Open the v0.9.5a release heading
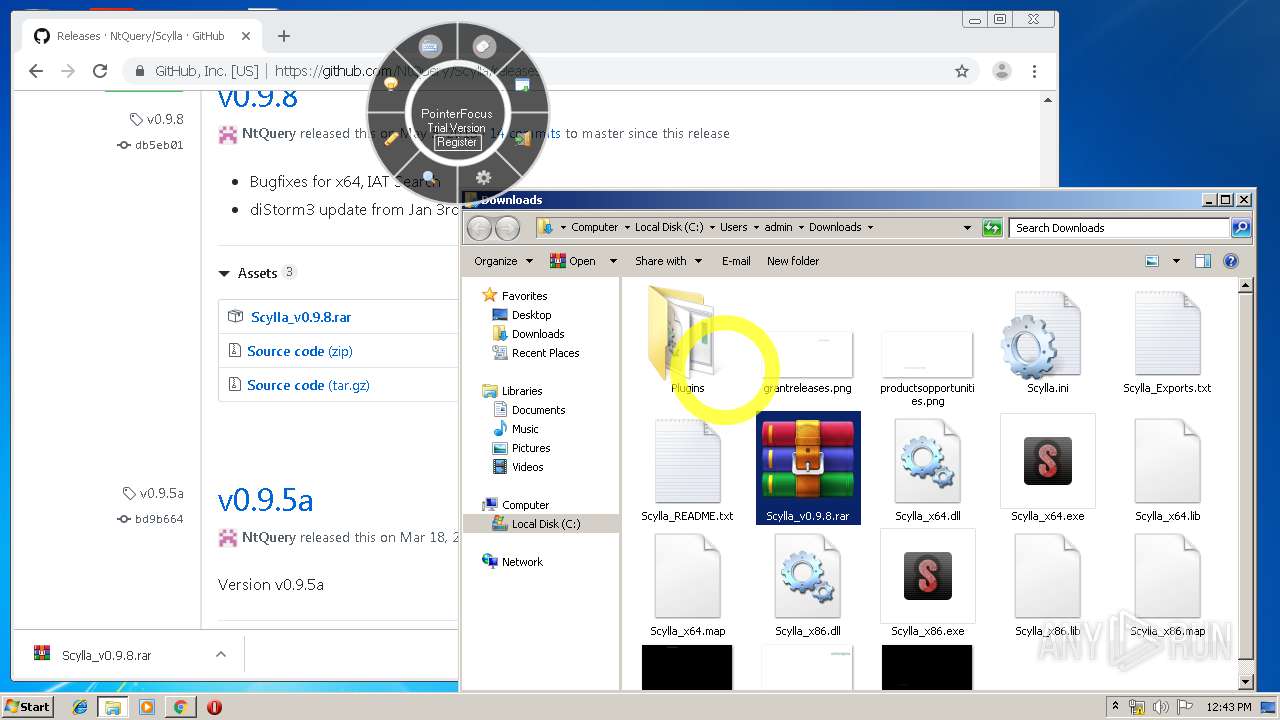Image resolution: width=1280 pixels, height=720 pixels. tap(265, 499)
